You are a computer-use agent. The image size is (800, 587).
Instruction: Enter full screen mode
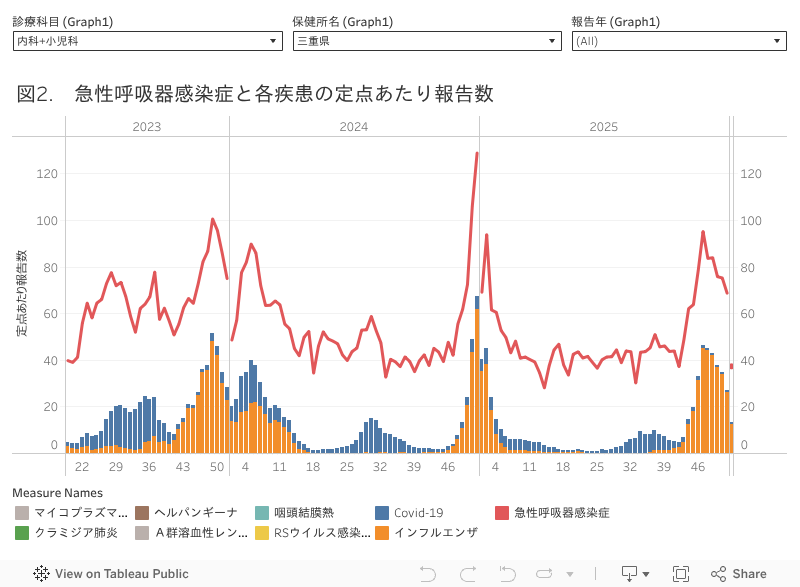click(681, 574)
